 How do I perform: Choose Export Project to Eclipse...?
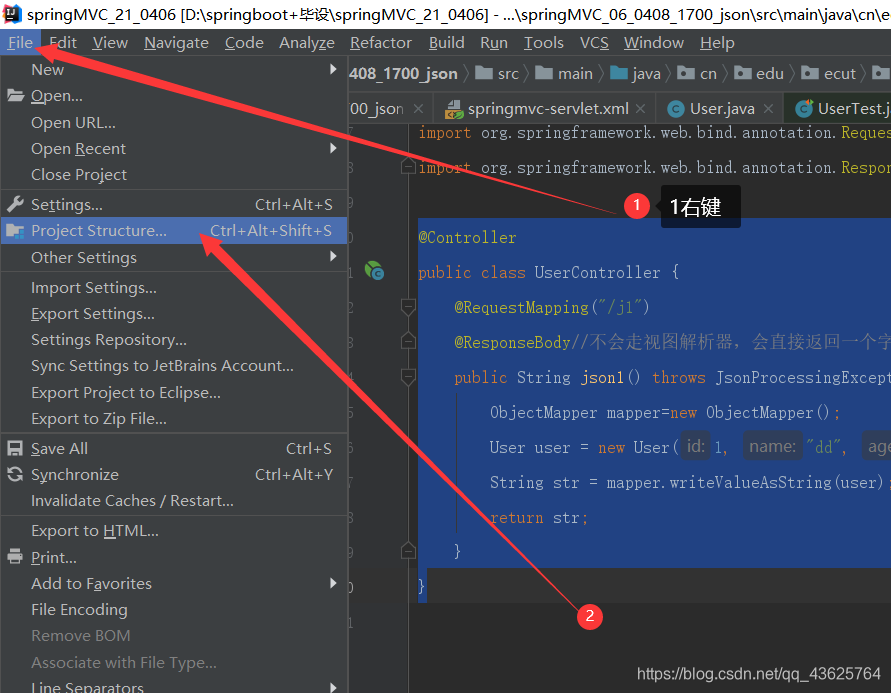click(174, 393)
